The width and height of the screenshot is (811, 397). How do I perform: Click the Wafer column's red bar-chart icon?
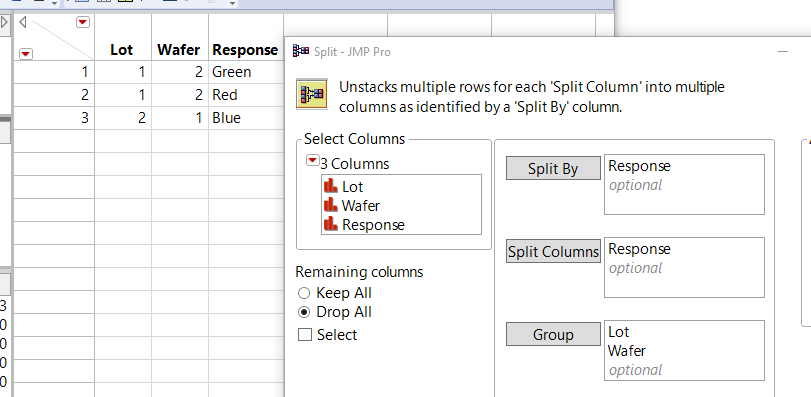point(331,205)
